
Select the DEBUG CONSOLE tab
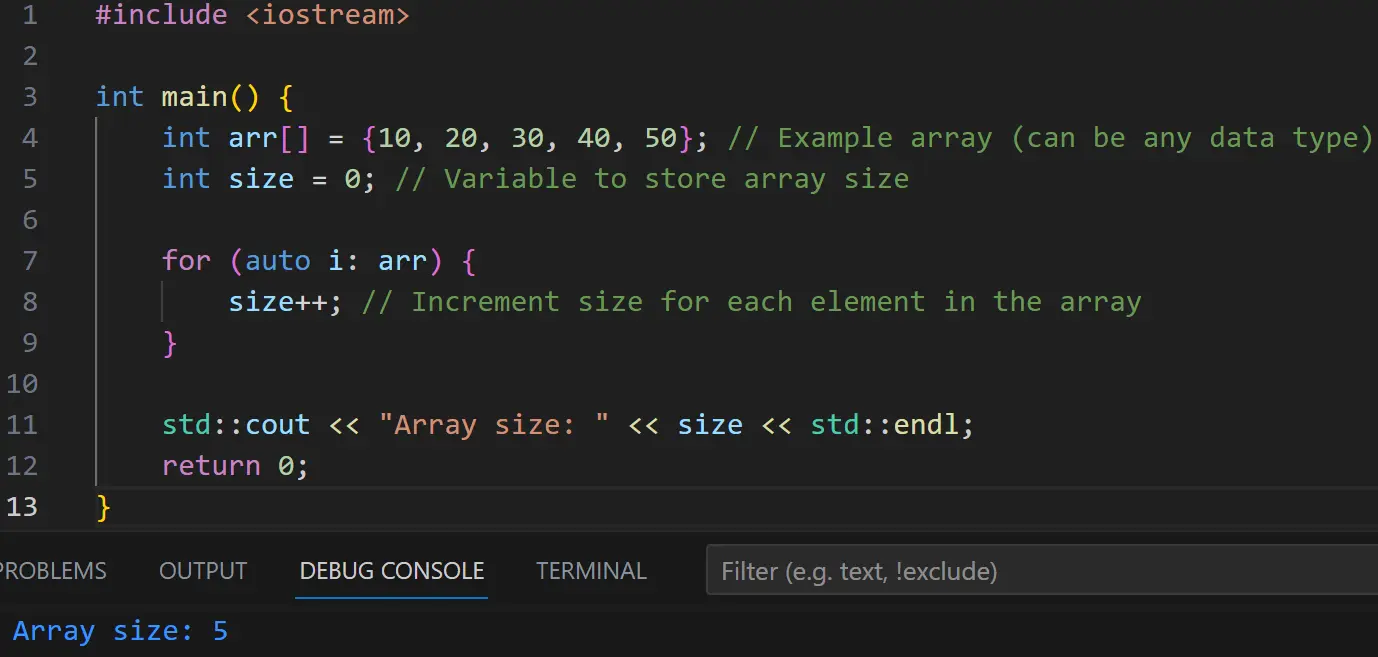pos(391,570)
